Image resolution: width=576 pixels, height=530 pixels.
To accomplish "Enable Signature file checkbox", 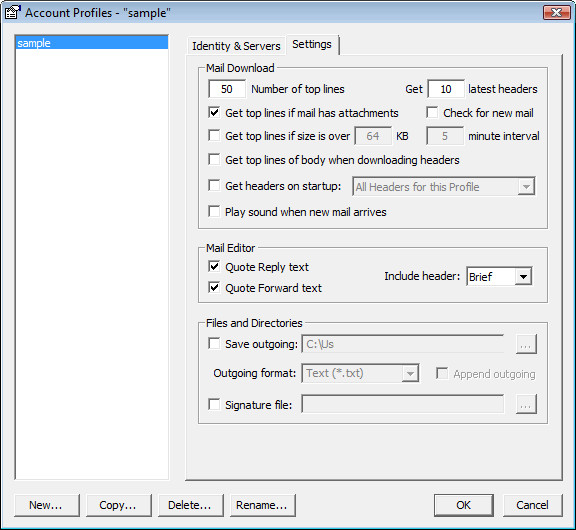I will (x=214, y=404).
